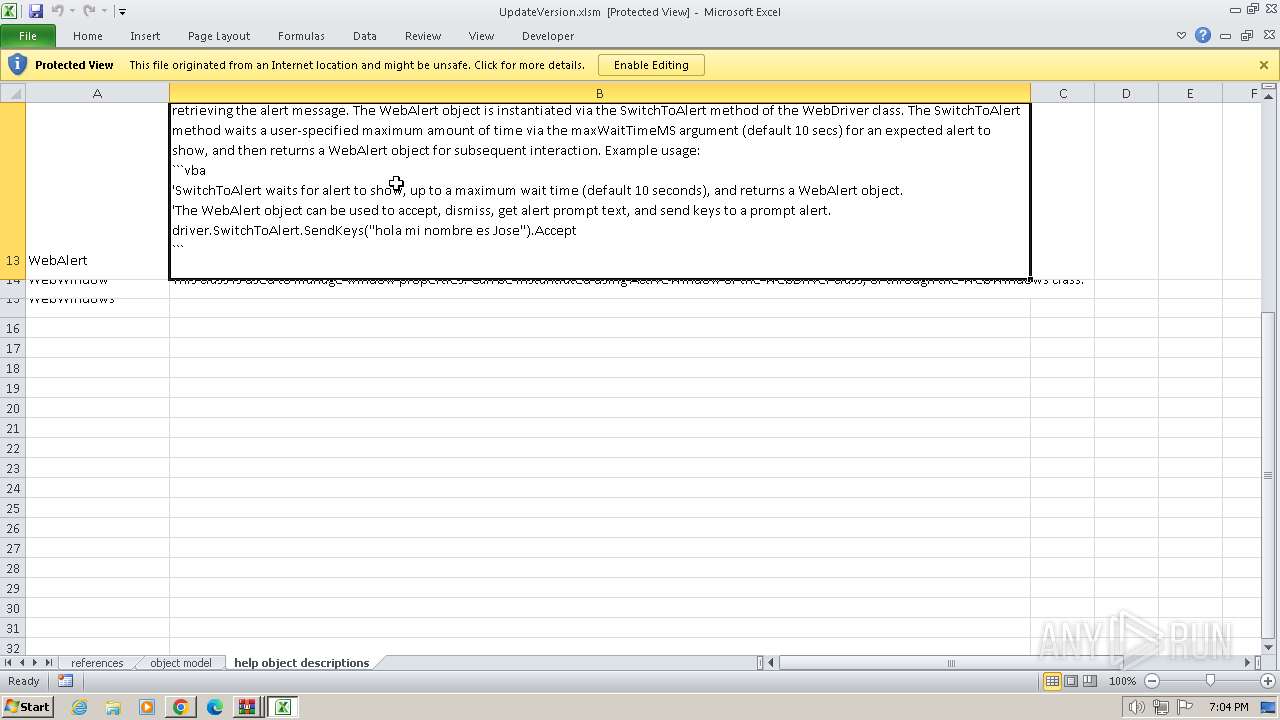
Task: Switch to the references sheet tab
Action: click(97, 663)
